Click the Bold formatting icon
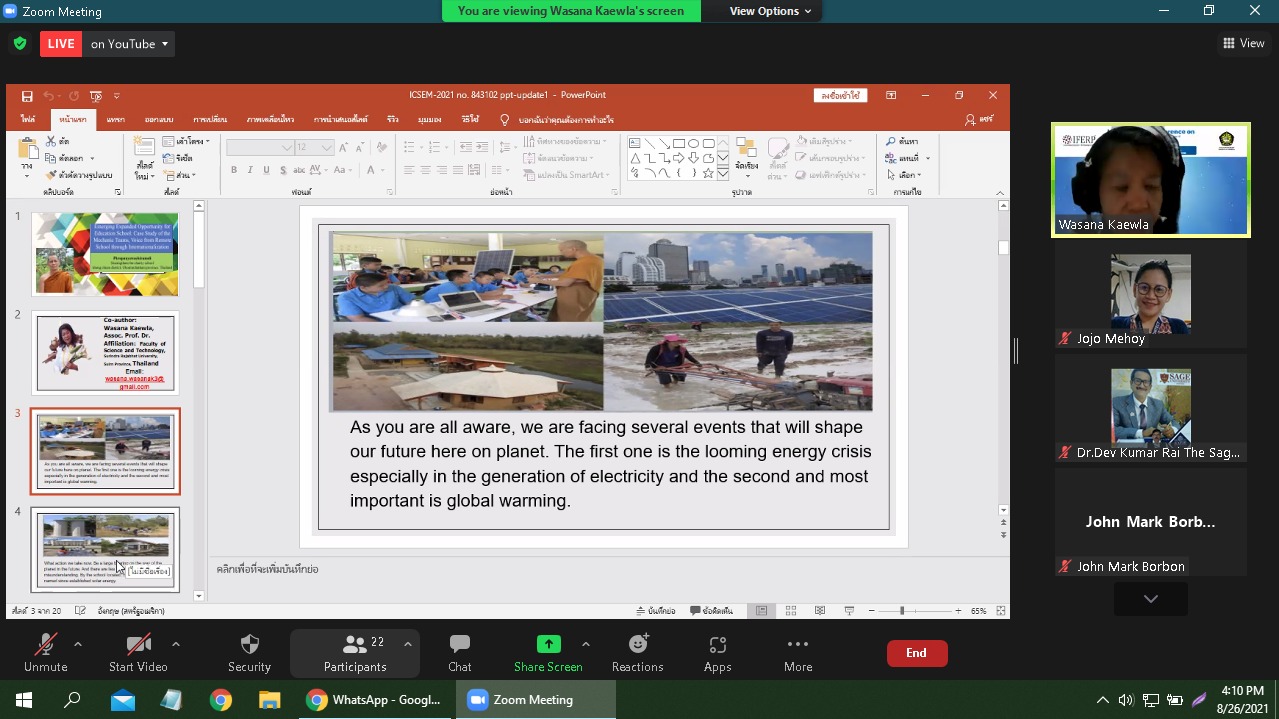 (x=234, y=171)
